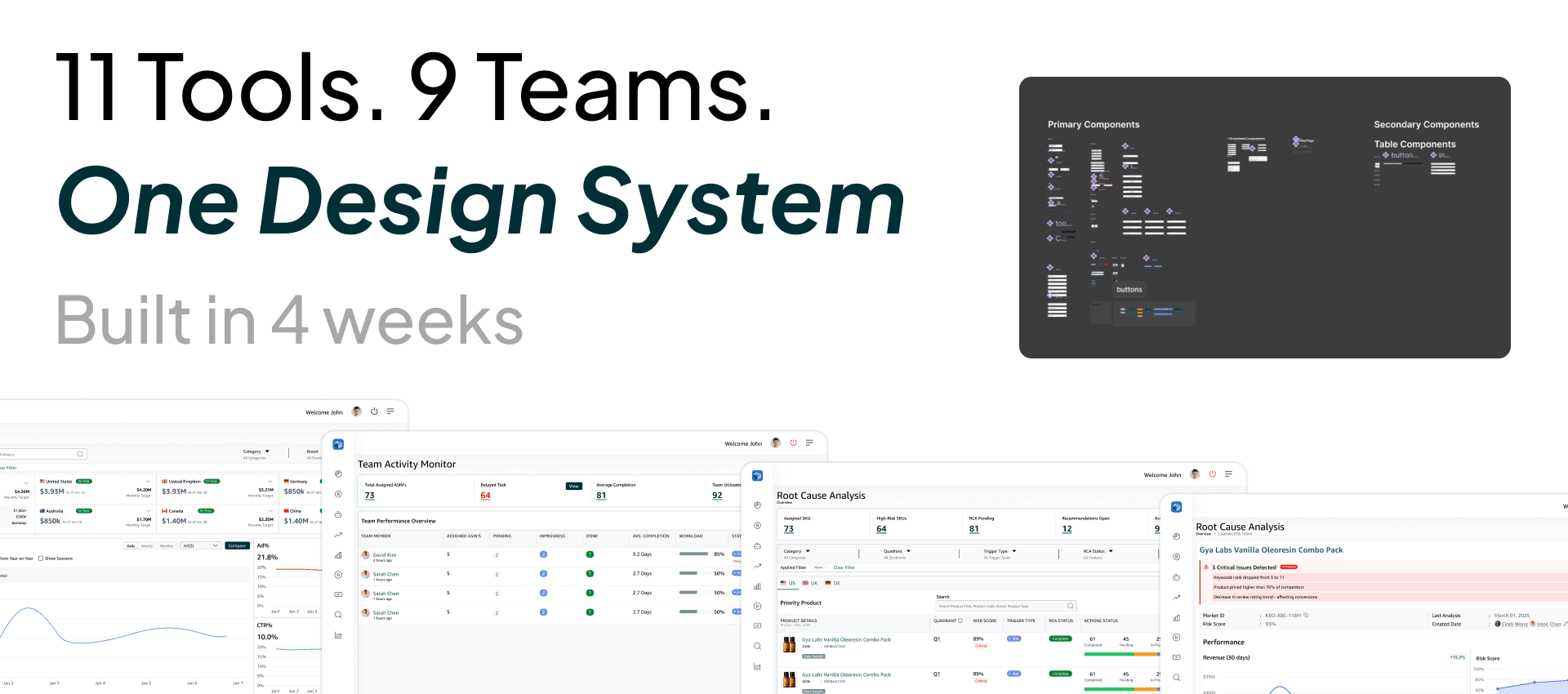Click the app logo in Team Activity Monitor window
The image size is (1568, 694).
338,444
